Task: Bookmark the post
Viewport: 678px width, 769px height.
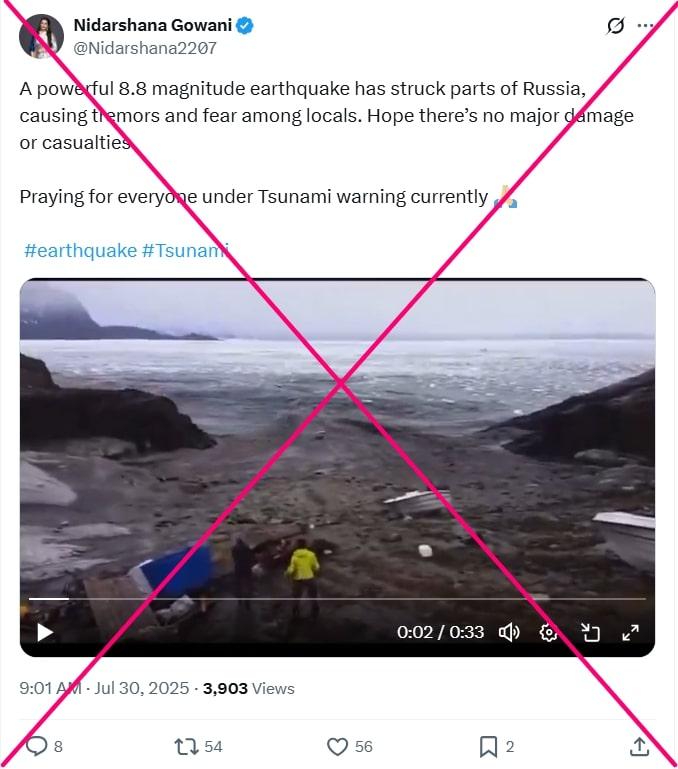Action: tap(488, 747)
